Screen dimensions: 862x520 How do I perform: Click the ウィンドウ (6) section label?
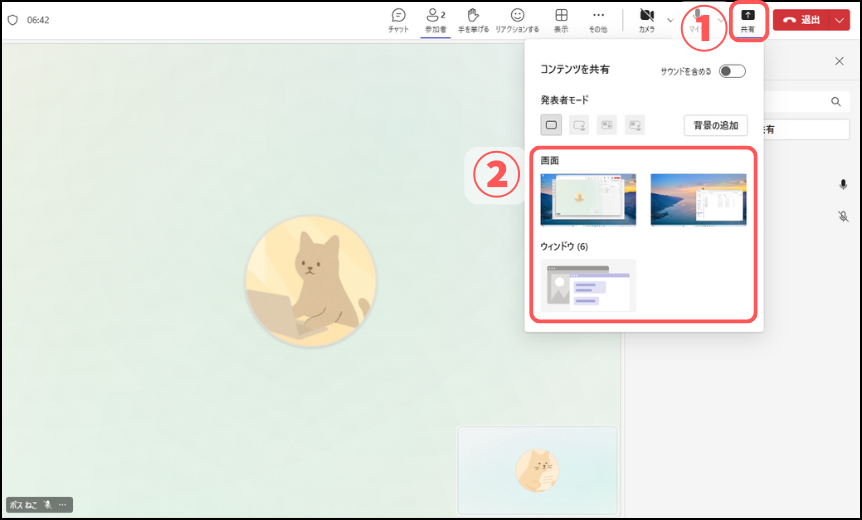[564, 246]
